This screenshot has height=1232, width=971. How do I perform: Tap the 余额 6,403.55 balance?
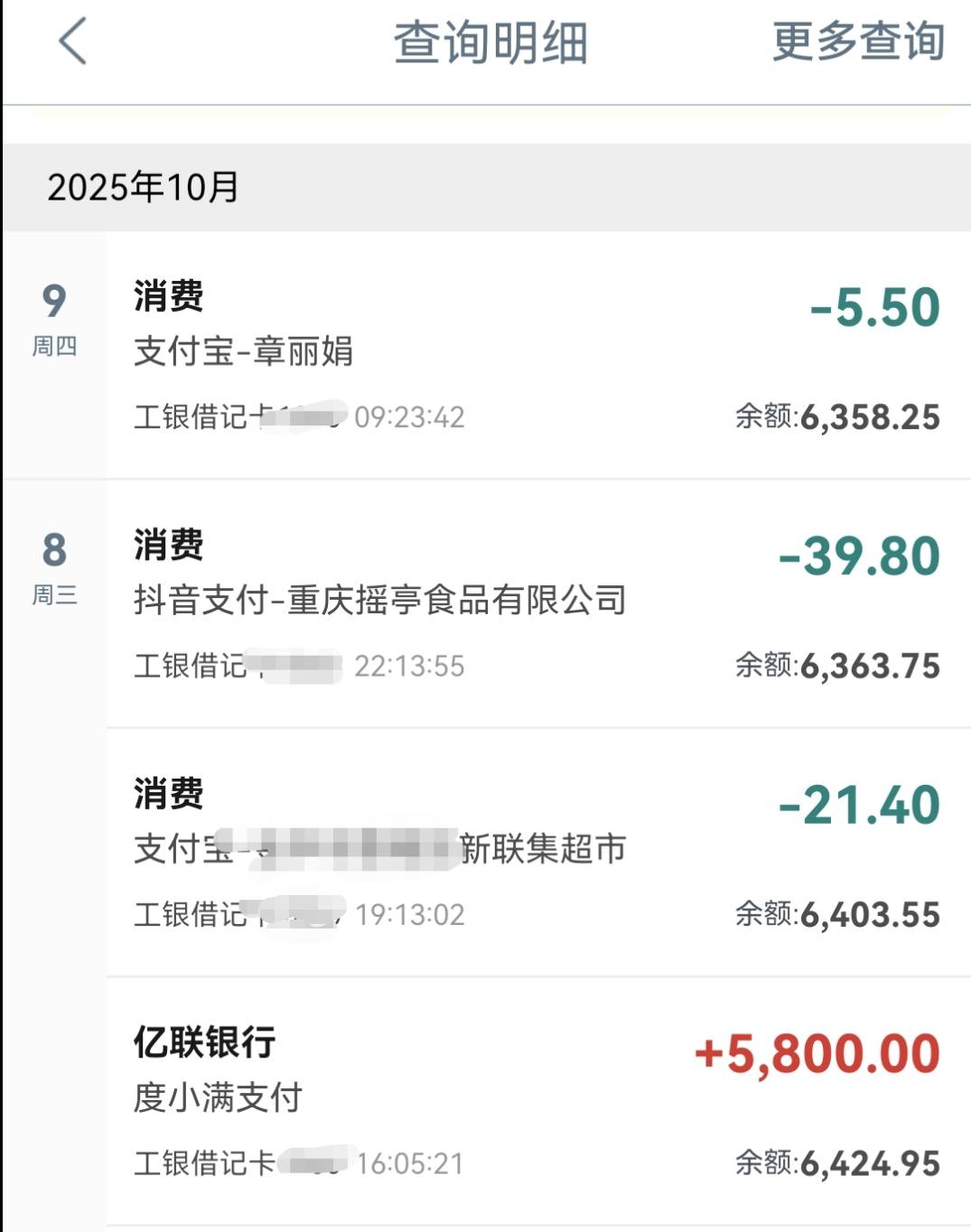pos(837,915)
